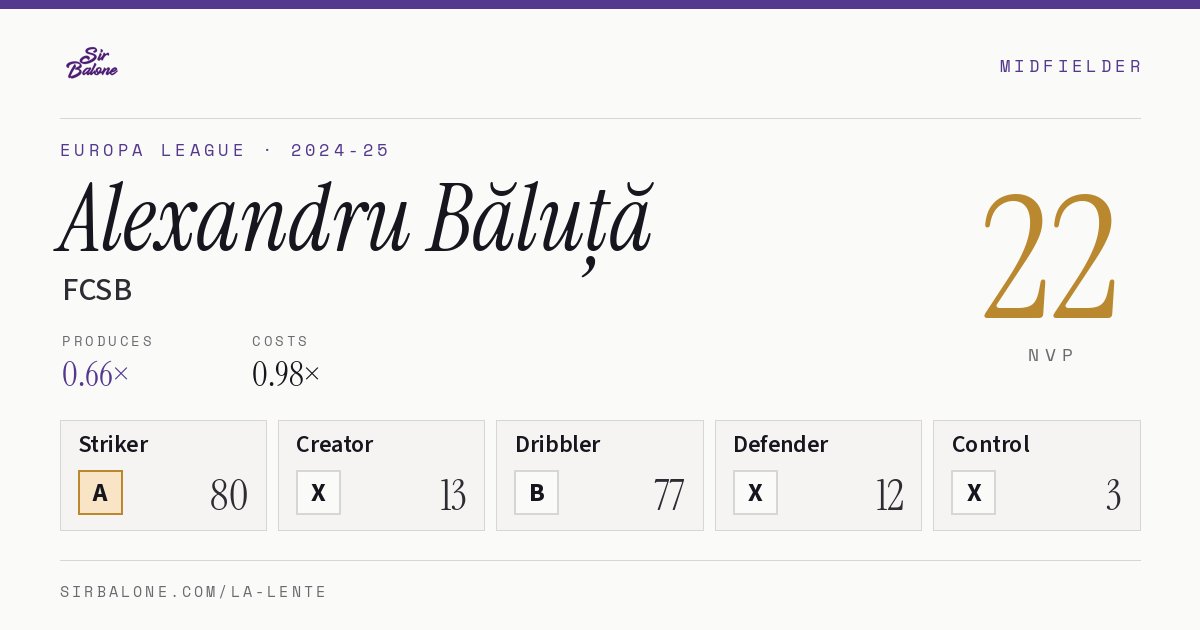This screenshot has width=1200, height=630.
Task: Click the Striker score 80
Action: [x=229, y=495]
